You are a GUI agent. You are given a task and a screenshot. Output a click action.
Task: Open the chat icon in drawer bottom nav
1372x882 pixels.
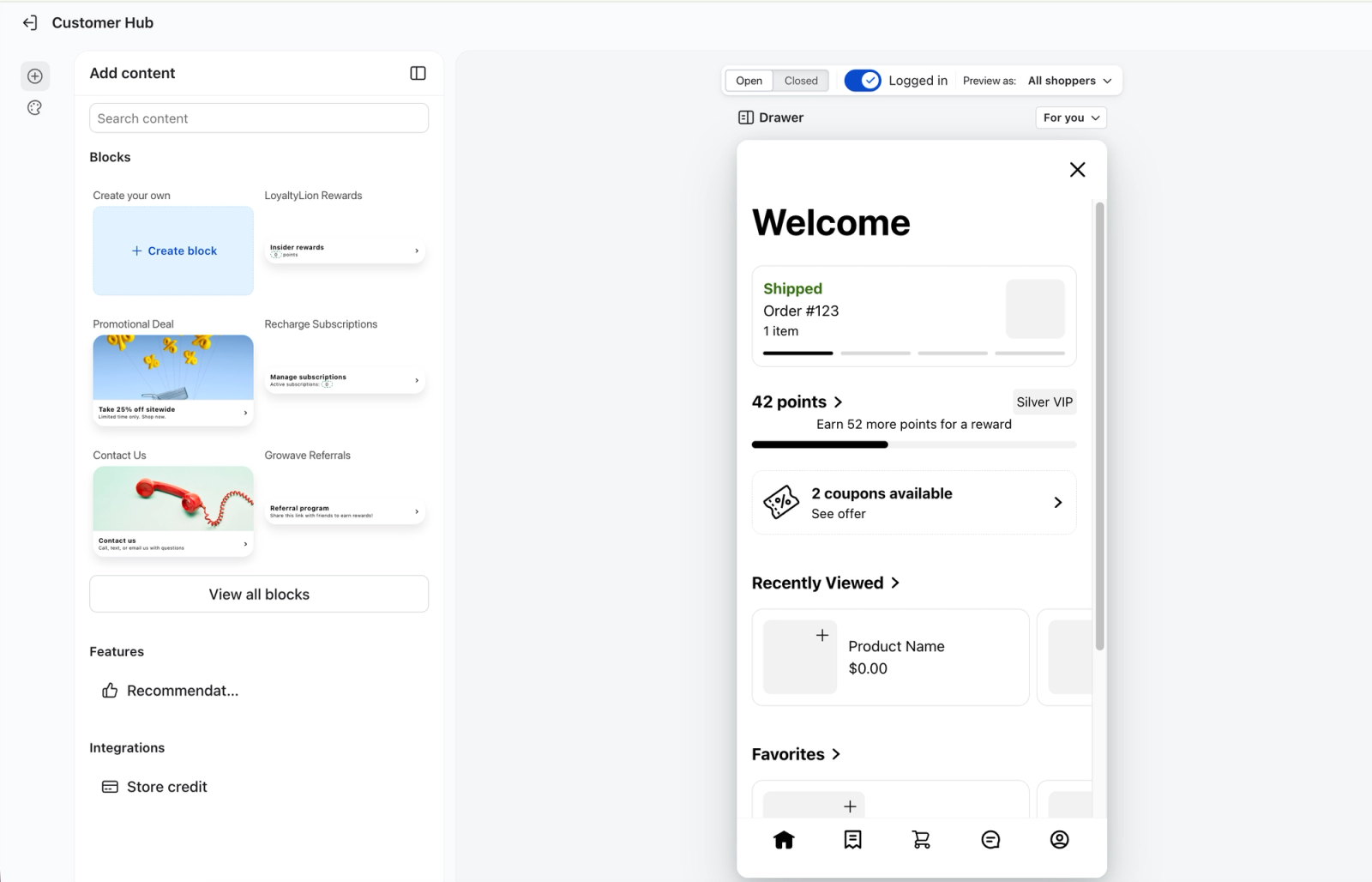[990, 839]
